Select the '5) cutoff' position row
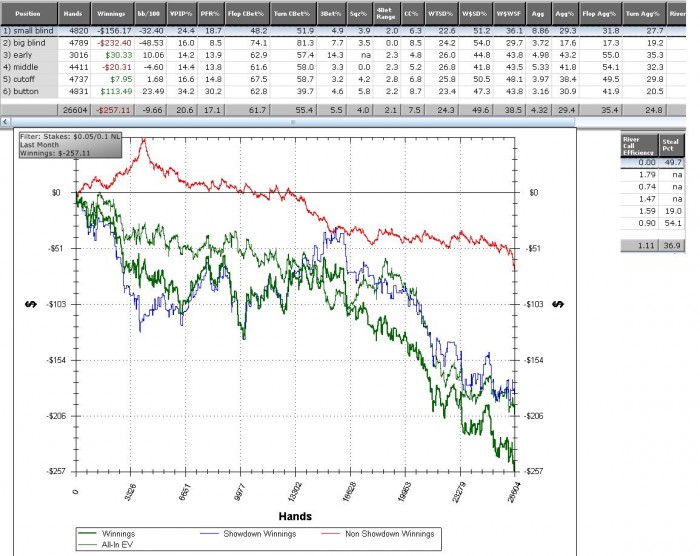Viewport: 700px width, 556px height. pyautogui.click(x=343, y=79)
